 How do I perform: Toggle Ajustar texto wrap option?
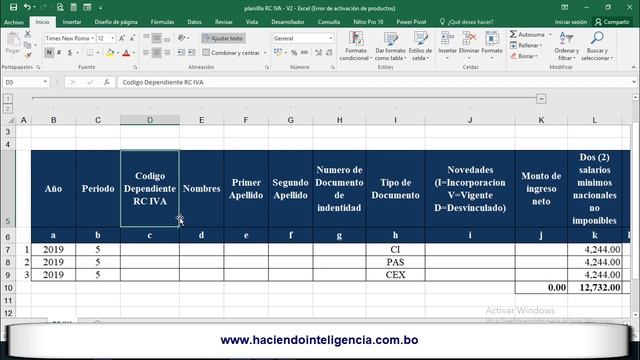pos(223,38)
